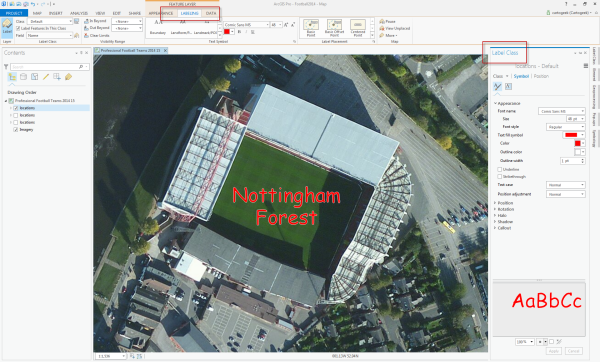Expand the Halo section
This screenshot has width=600, height=362.
(502, 215)
